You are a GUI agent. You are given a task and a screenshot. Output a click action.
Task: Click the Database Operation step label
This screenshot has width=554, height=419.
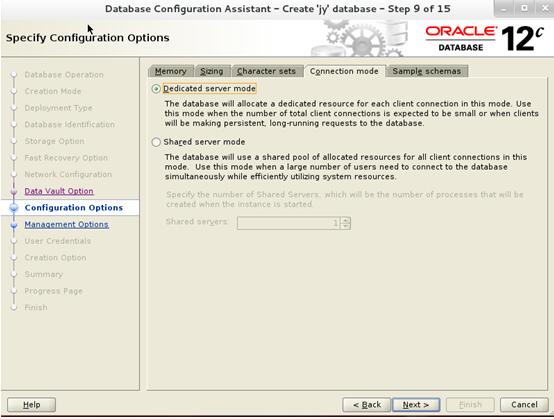pos(64,75)
